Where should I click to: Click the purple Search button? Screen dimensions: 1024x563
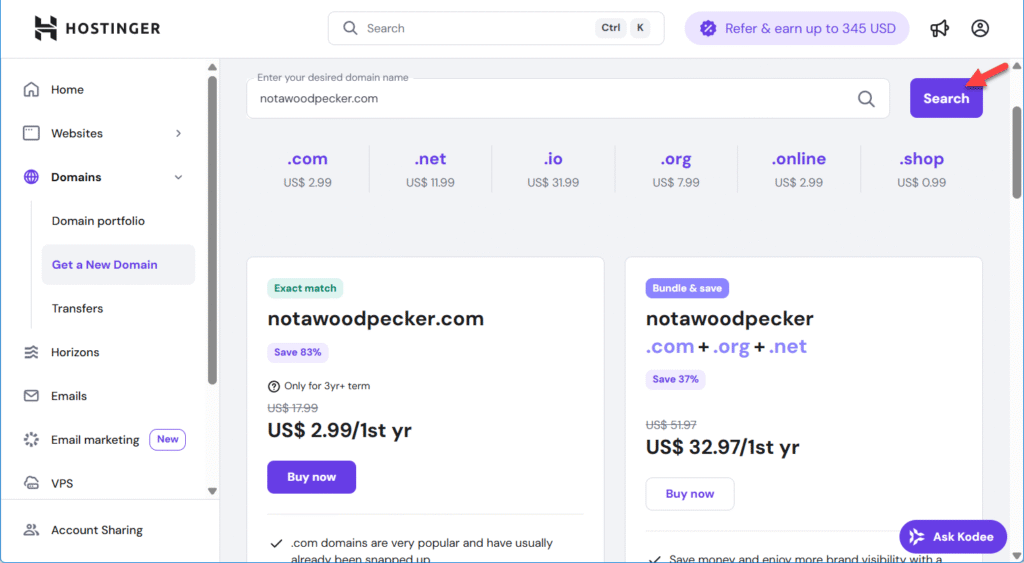point(946,99)
